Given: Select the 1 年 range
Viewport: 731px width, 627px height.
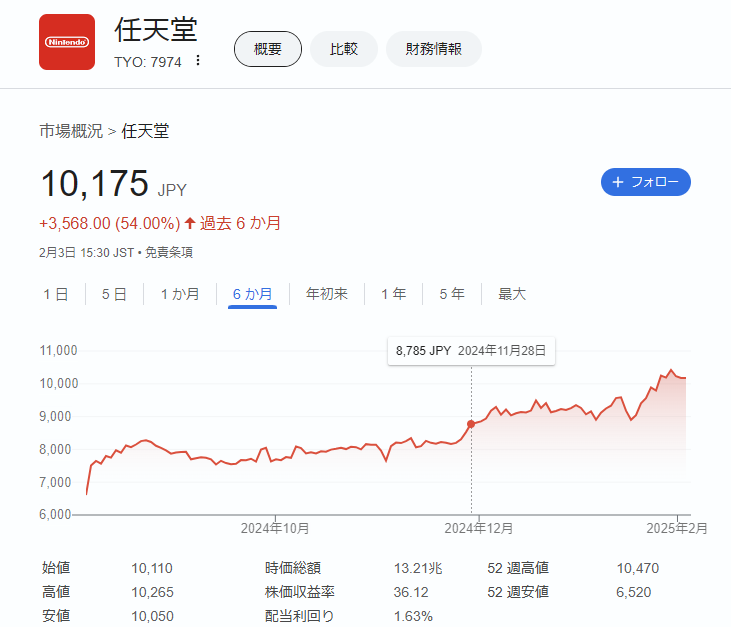Looking at the screenshot, I should click(393, 294).
